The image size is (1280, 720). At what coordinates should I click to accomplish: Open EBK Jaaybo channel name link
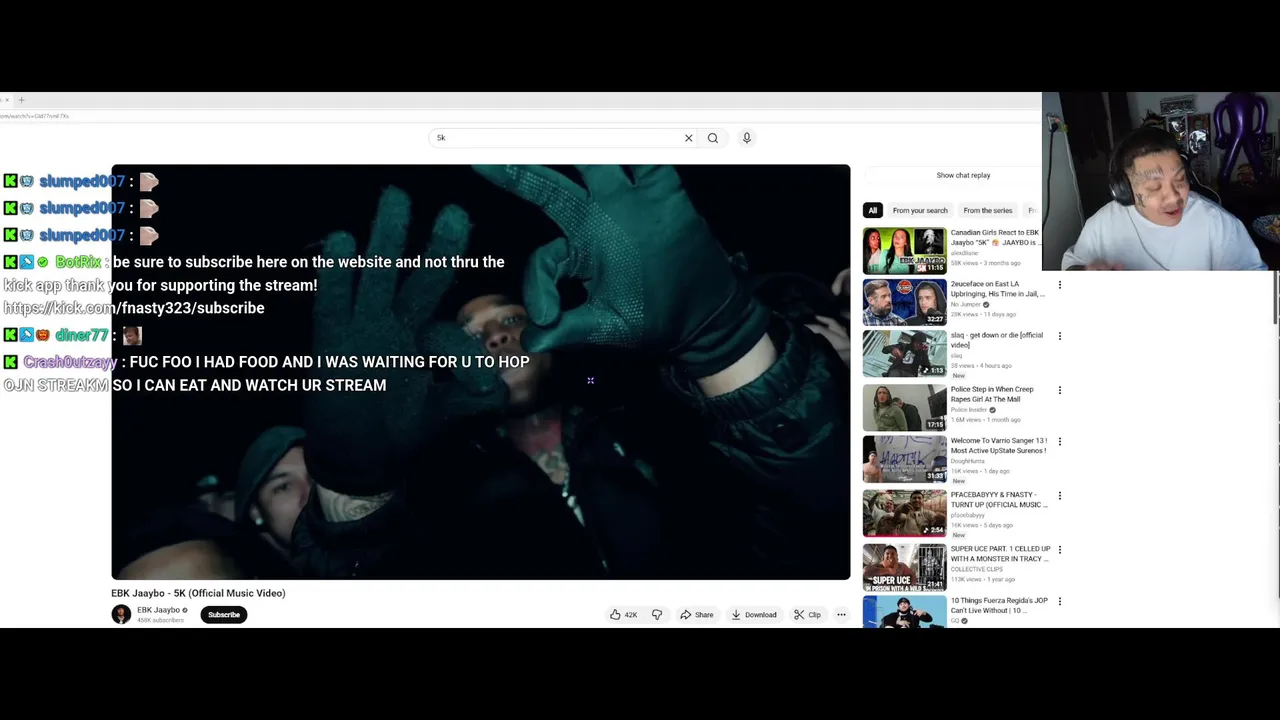point(158,610)
